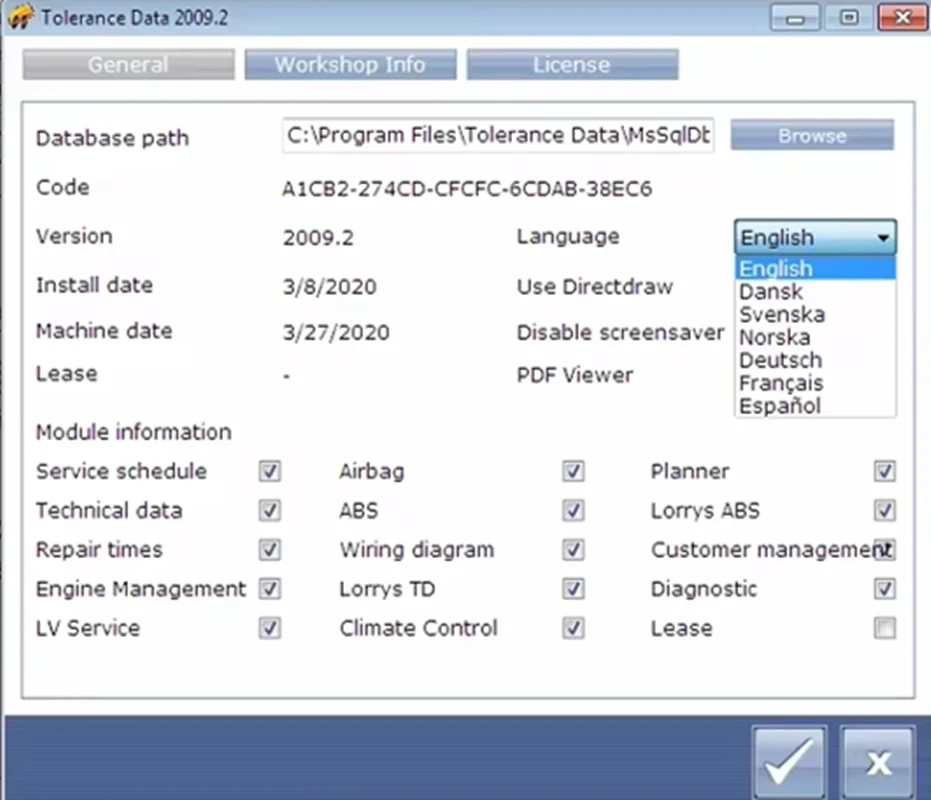931x800 pixels.
Task: Close the Tolerance Data window
Action: coord(903,17)
